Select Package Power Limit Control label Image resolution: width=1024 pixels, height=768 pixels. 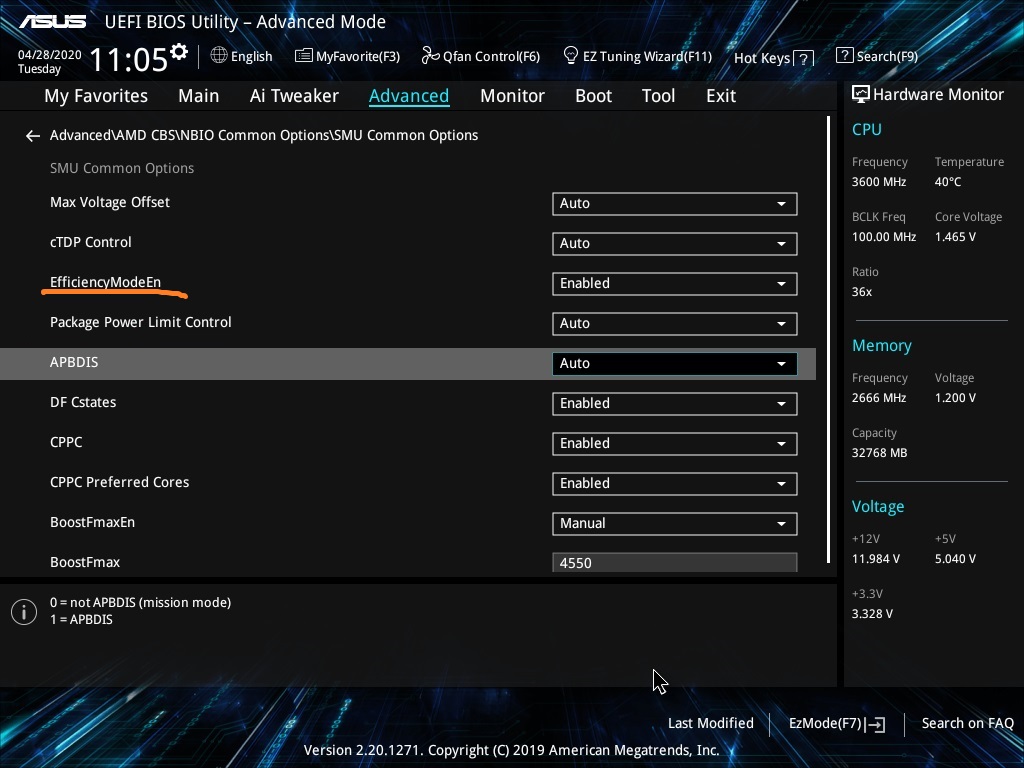(140, 323)
